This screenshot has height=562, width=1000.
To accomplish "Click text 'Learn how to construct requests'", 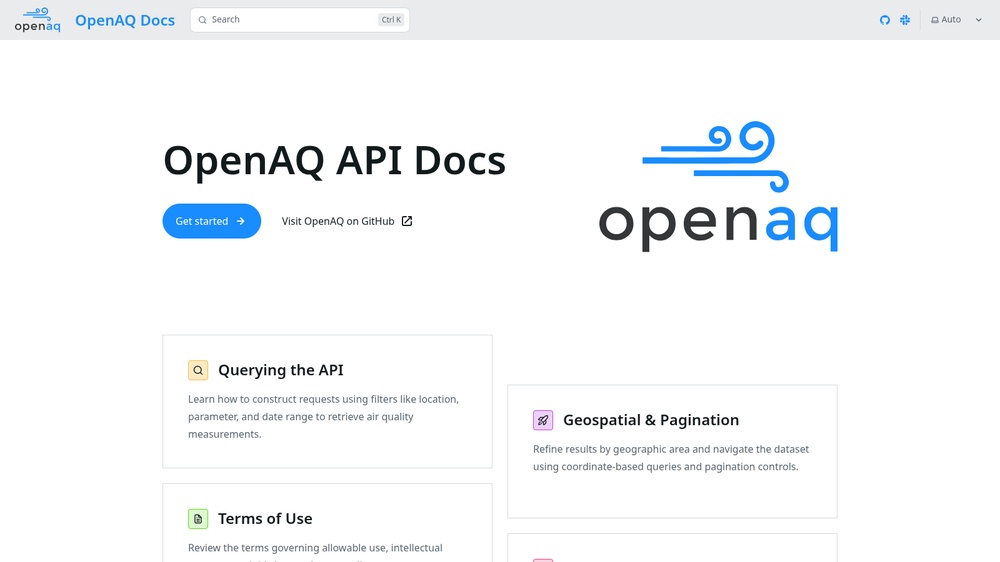I will (263, 399).
